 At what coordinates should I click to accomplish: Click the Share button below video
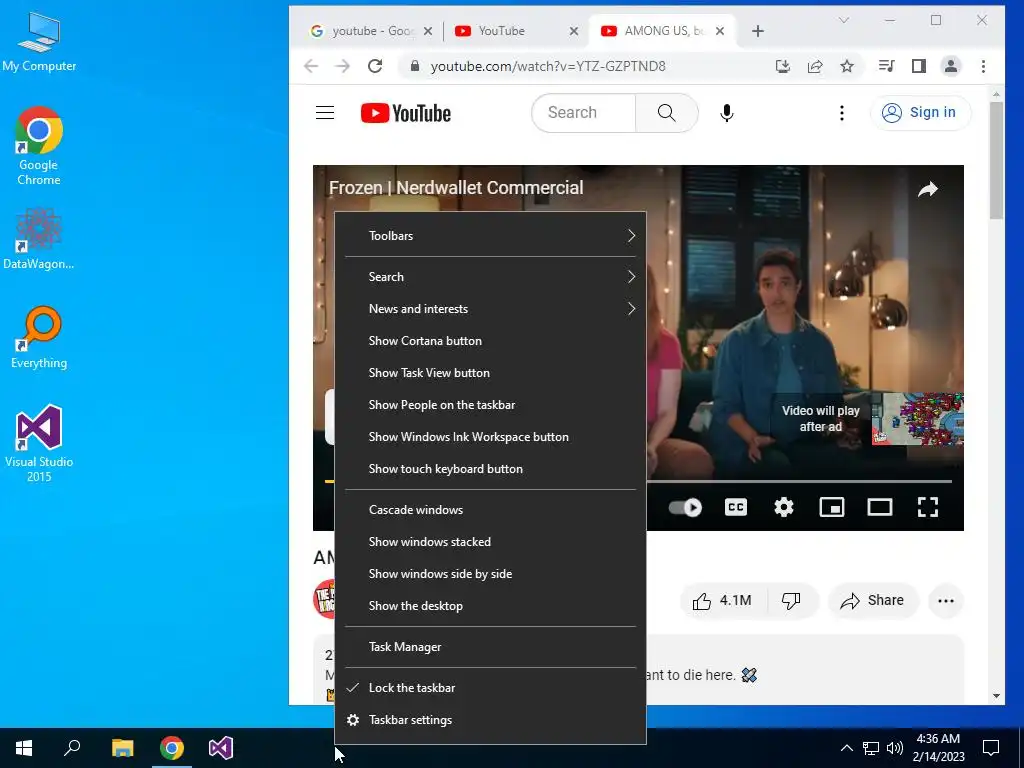pos(873,601)
